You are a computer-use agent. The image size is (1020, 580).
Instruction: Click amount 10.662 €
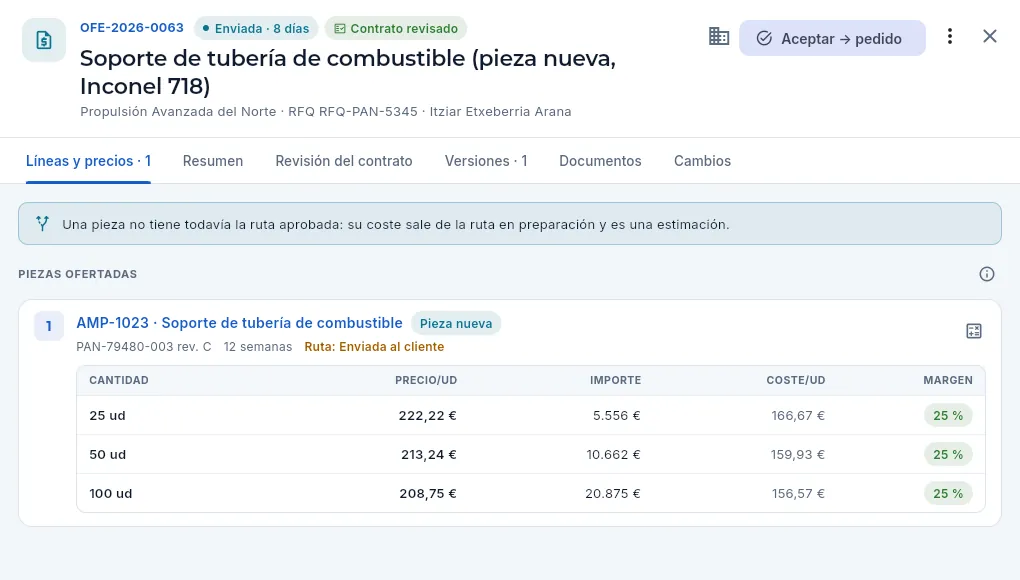pyautogui.click(x=613, y=455)
